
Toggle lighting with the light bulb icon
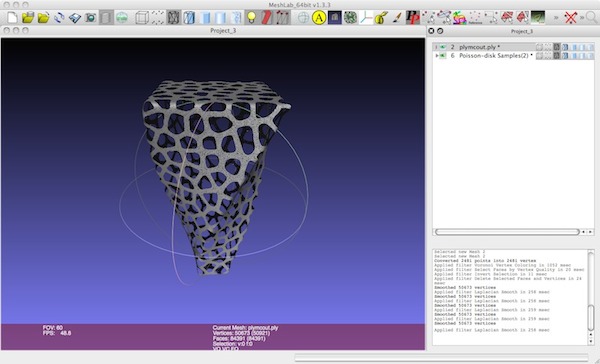[251, 18]
